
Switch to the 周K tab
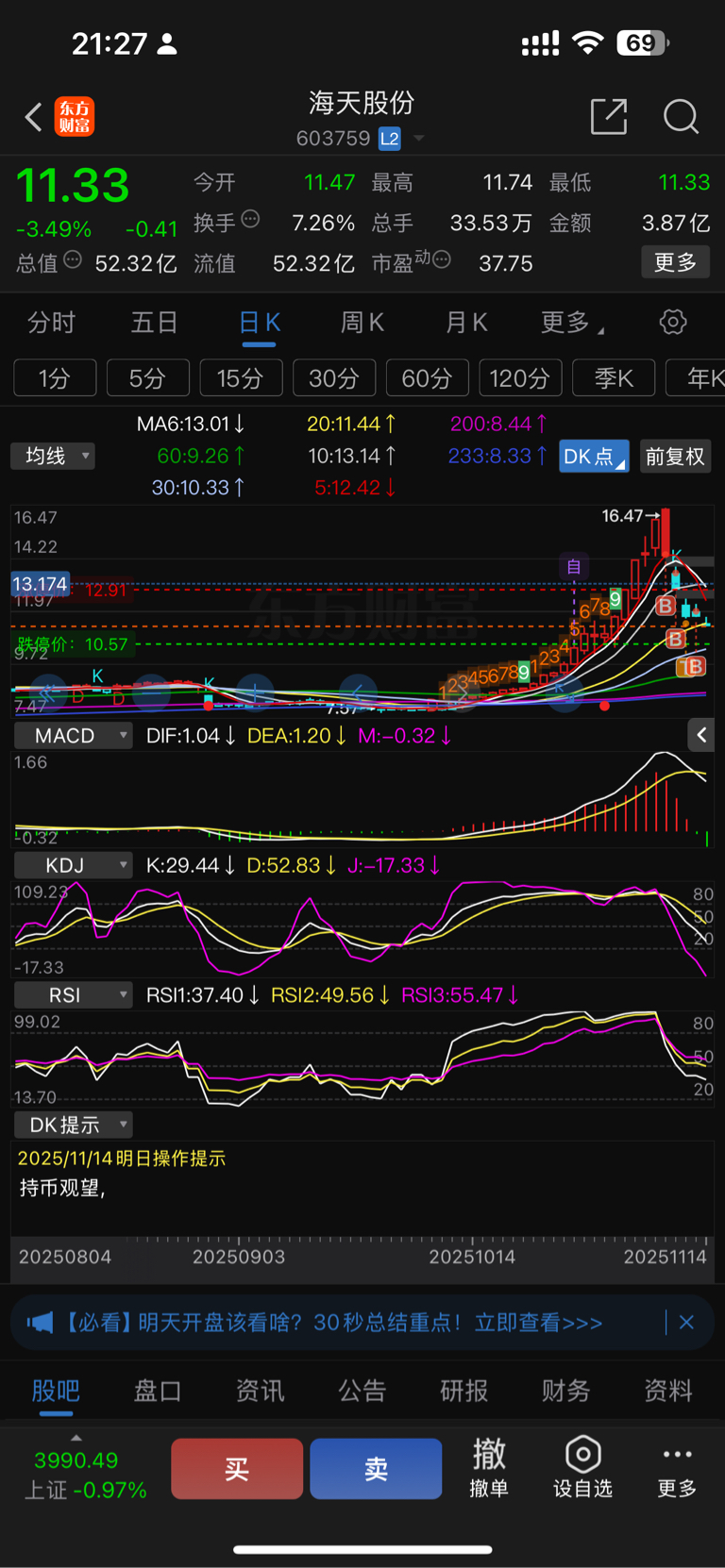(x=362, y=323)
